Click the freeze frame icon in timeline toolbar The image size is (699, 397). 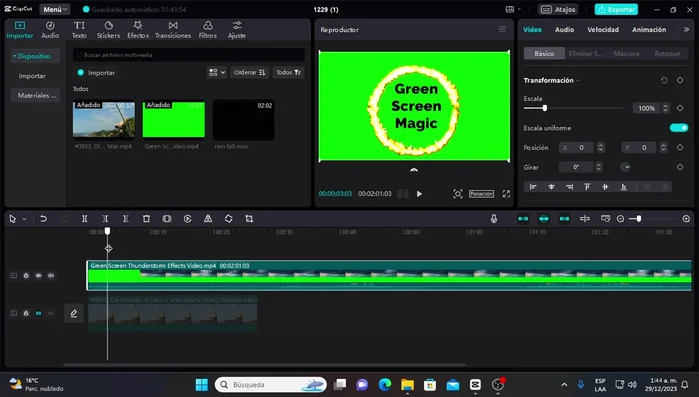point(167,219)
